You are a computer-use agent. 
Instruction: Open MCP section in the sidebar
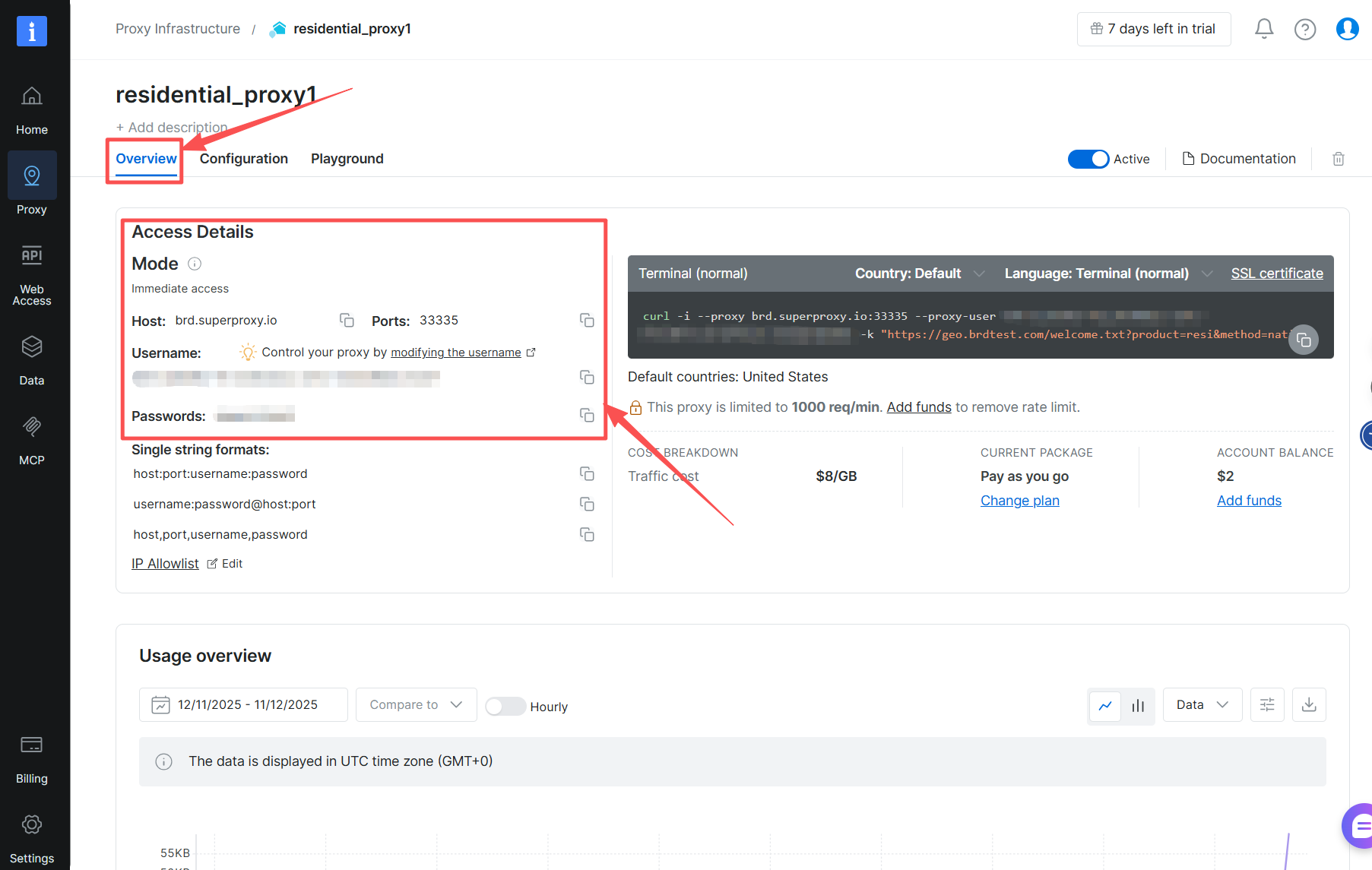tap(32, 438)
